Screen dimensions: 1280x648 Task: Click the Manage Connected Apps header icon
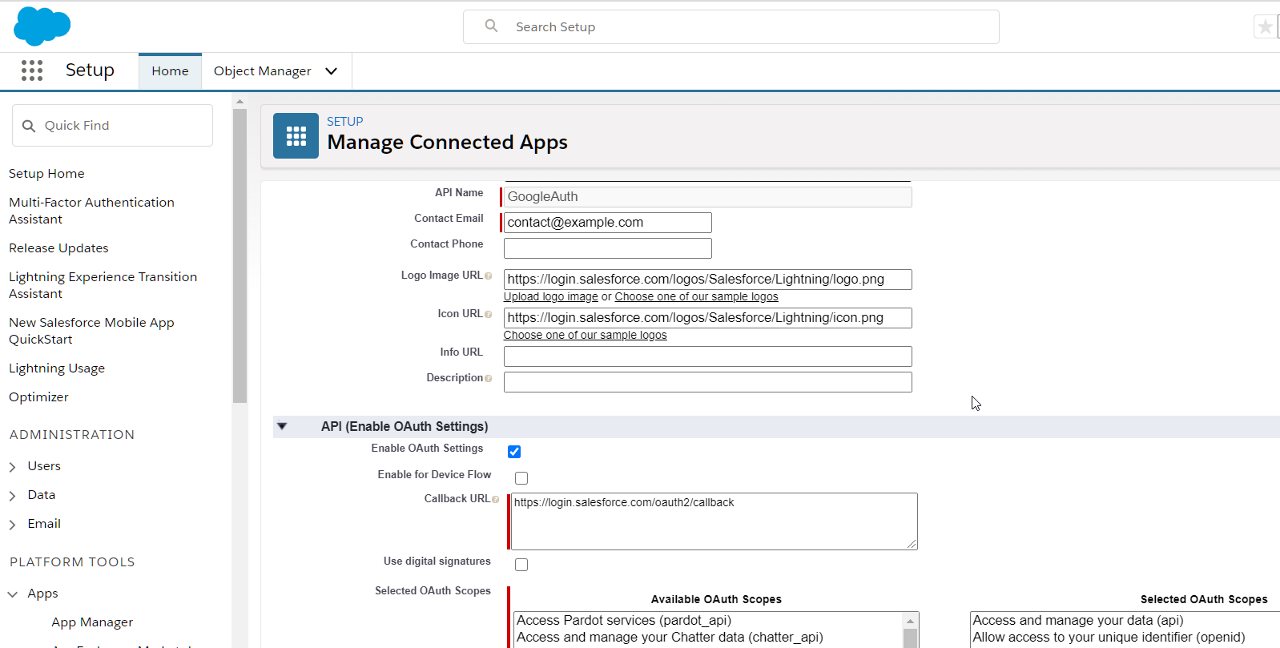(296, 136)
